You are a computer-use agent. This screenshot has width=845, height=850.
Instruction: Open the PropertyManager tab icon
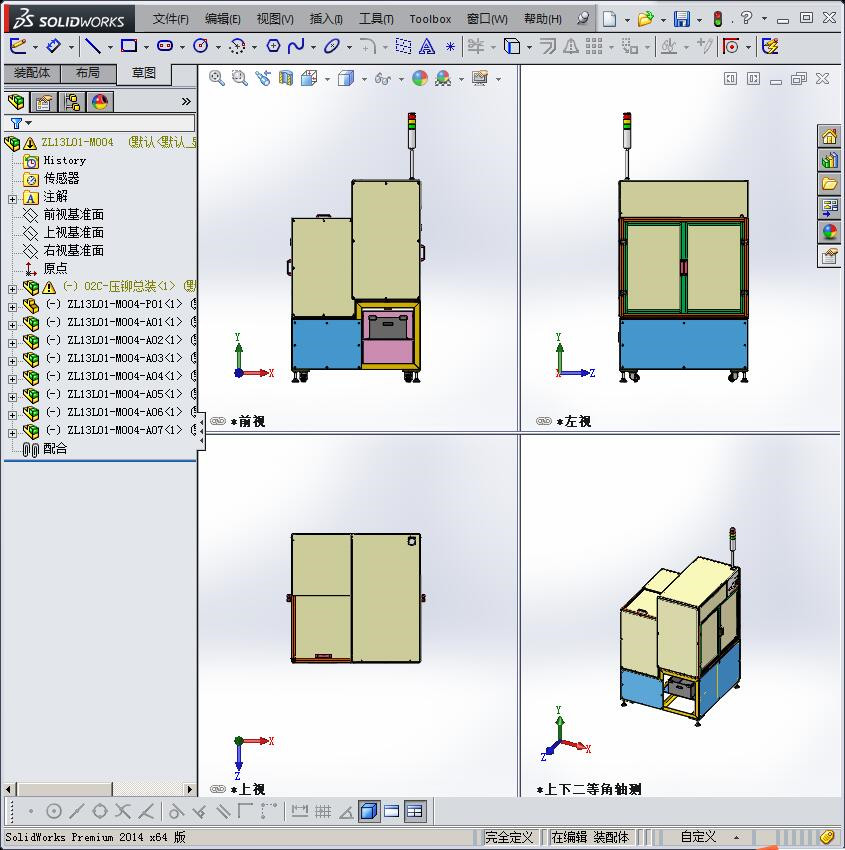point(44,102)
